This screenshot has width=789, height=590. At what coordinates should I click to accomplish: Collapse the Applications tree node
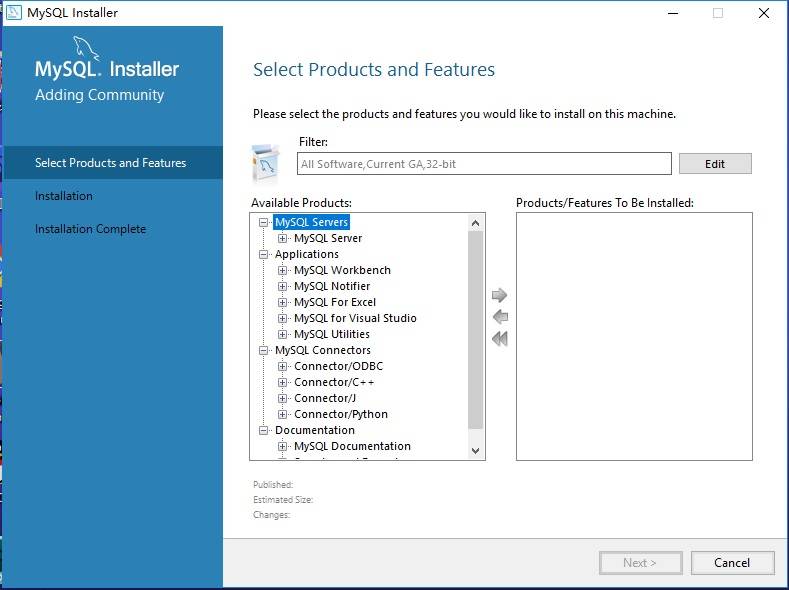pyautogui.click(x=263, y=255)
